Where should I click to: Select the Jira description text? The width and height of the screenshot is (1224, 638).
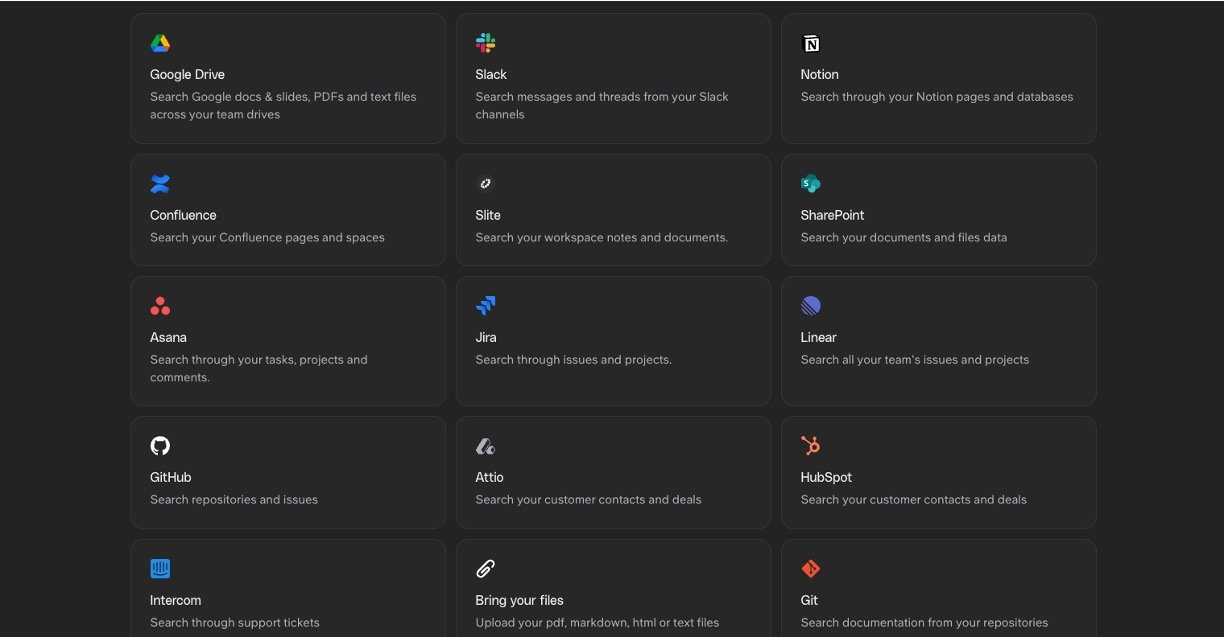pos(573,360)
